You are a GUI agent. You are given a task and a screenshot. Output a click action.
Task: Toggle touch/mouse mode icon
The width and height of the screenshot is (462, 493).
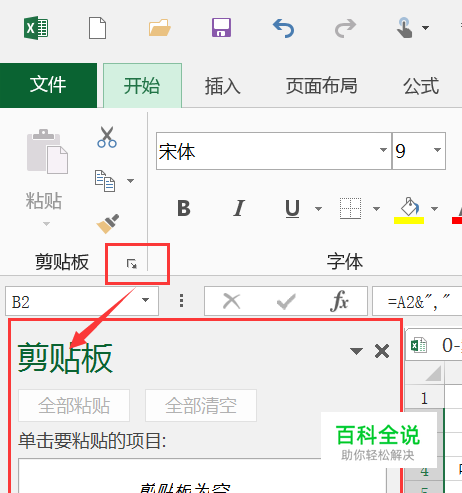(405, 28)
